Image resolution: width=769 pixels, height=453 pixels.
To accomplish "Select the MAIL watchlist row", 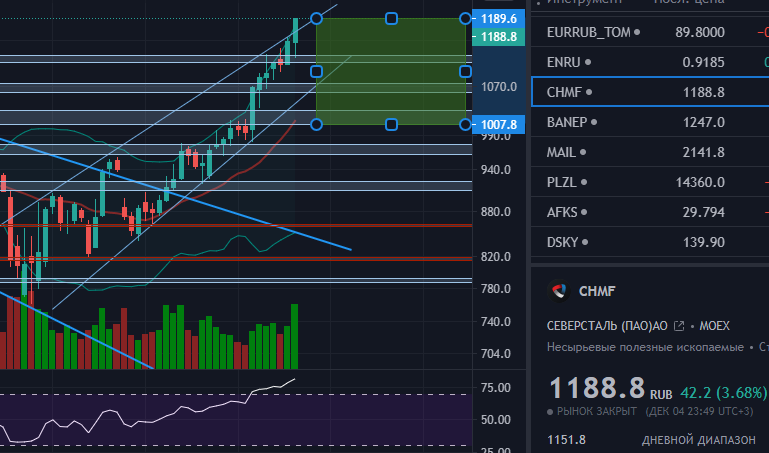I will coord(650,152).
